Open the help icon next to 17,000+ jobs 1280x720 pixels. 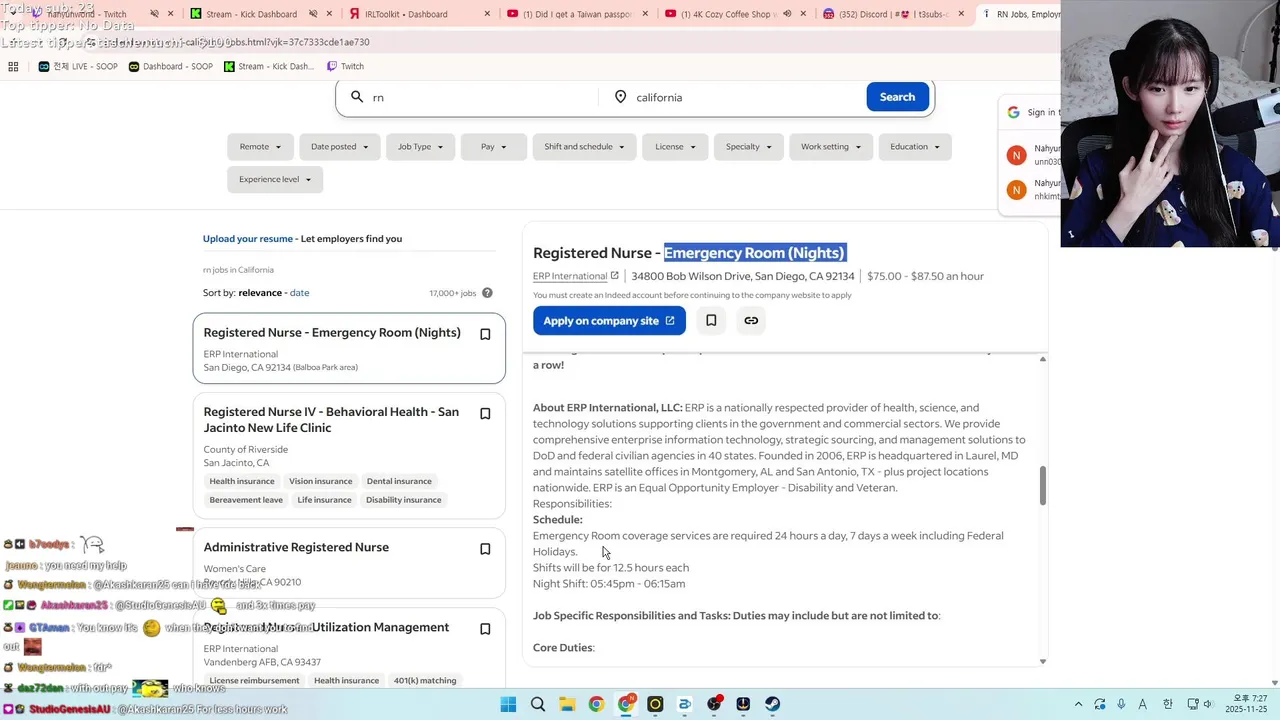487,293
